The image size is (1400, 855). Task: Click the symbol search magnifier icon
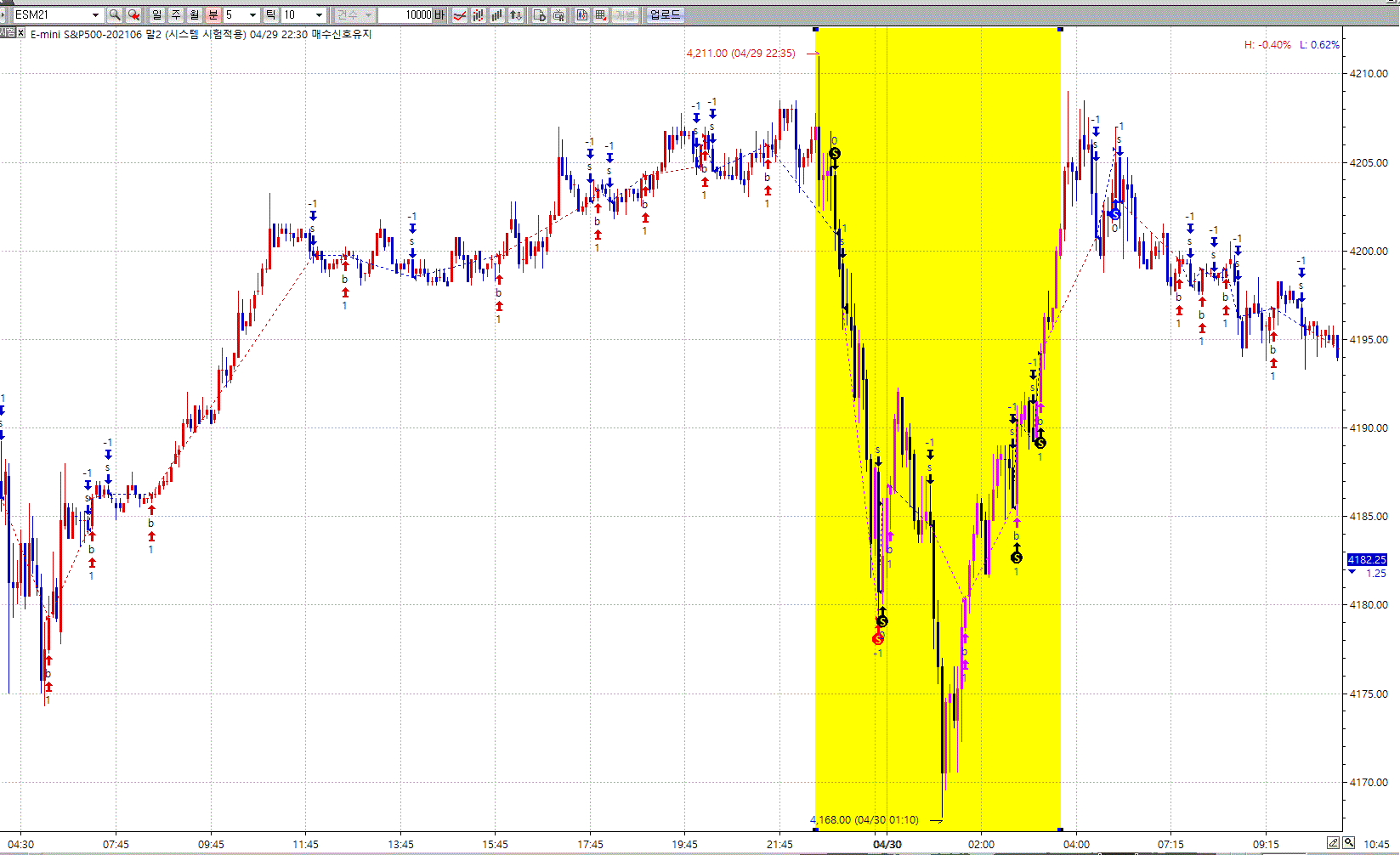(x=115, y=15)
